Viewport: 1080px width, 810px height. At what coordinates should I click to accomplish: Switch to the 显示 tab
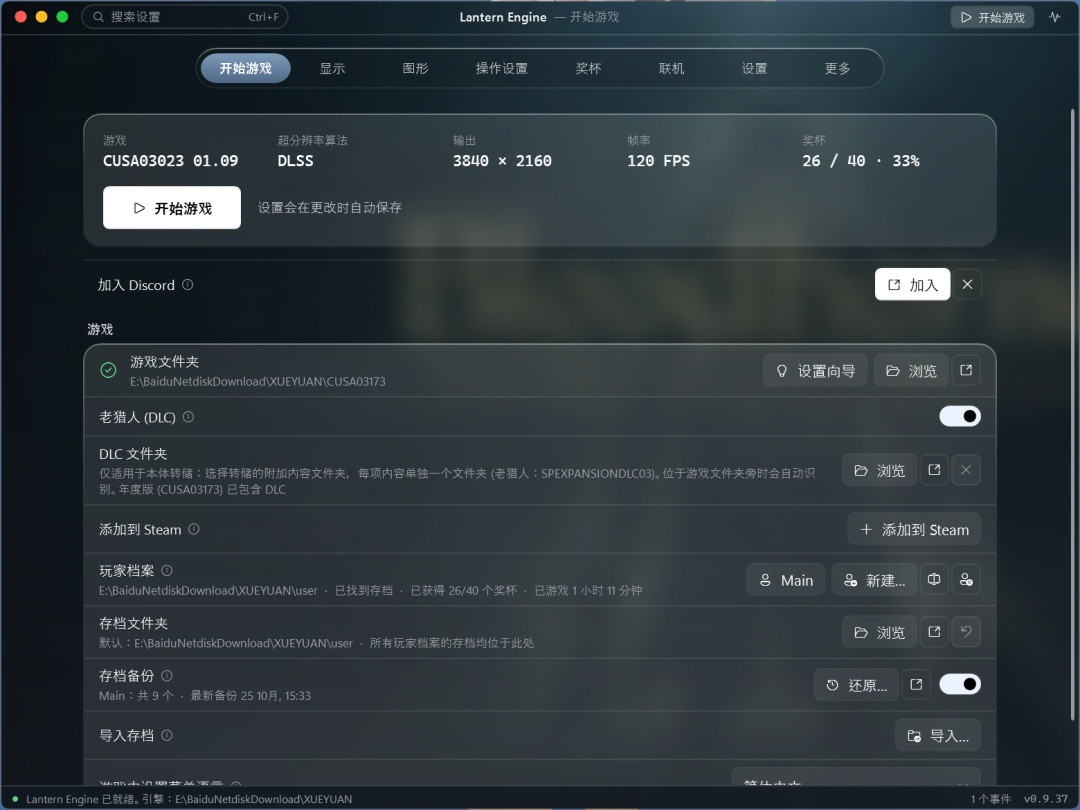(x=332, y=68)
